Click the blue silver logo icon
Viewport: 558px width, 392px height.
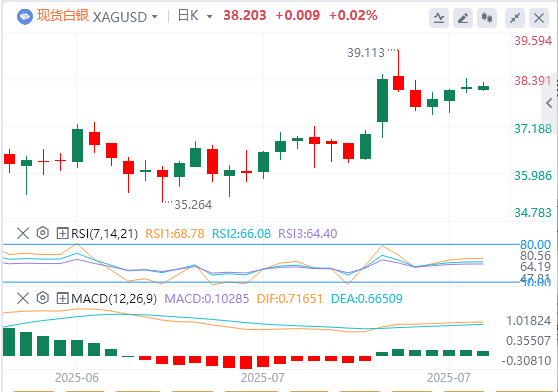point(25,16)
